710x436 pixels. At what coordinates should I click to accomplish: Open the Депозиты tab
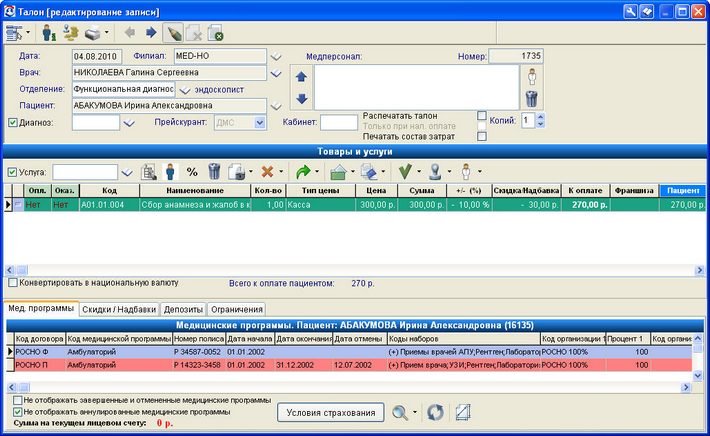point(183,310)
